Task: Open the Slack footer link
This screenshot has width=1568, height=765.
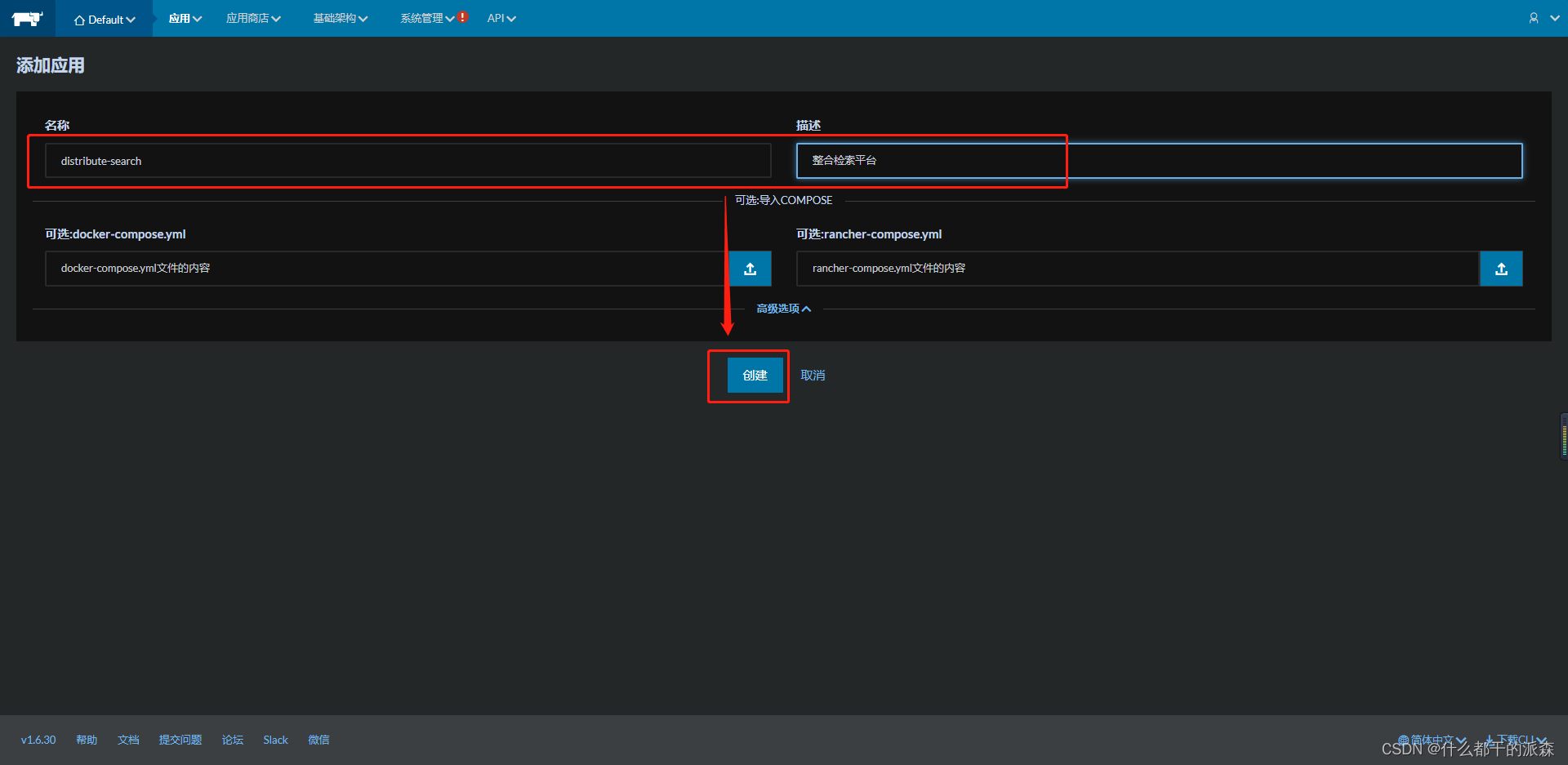Action: (275, 740)
